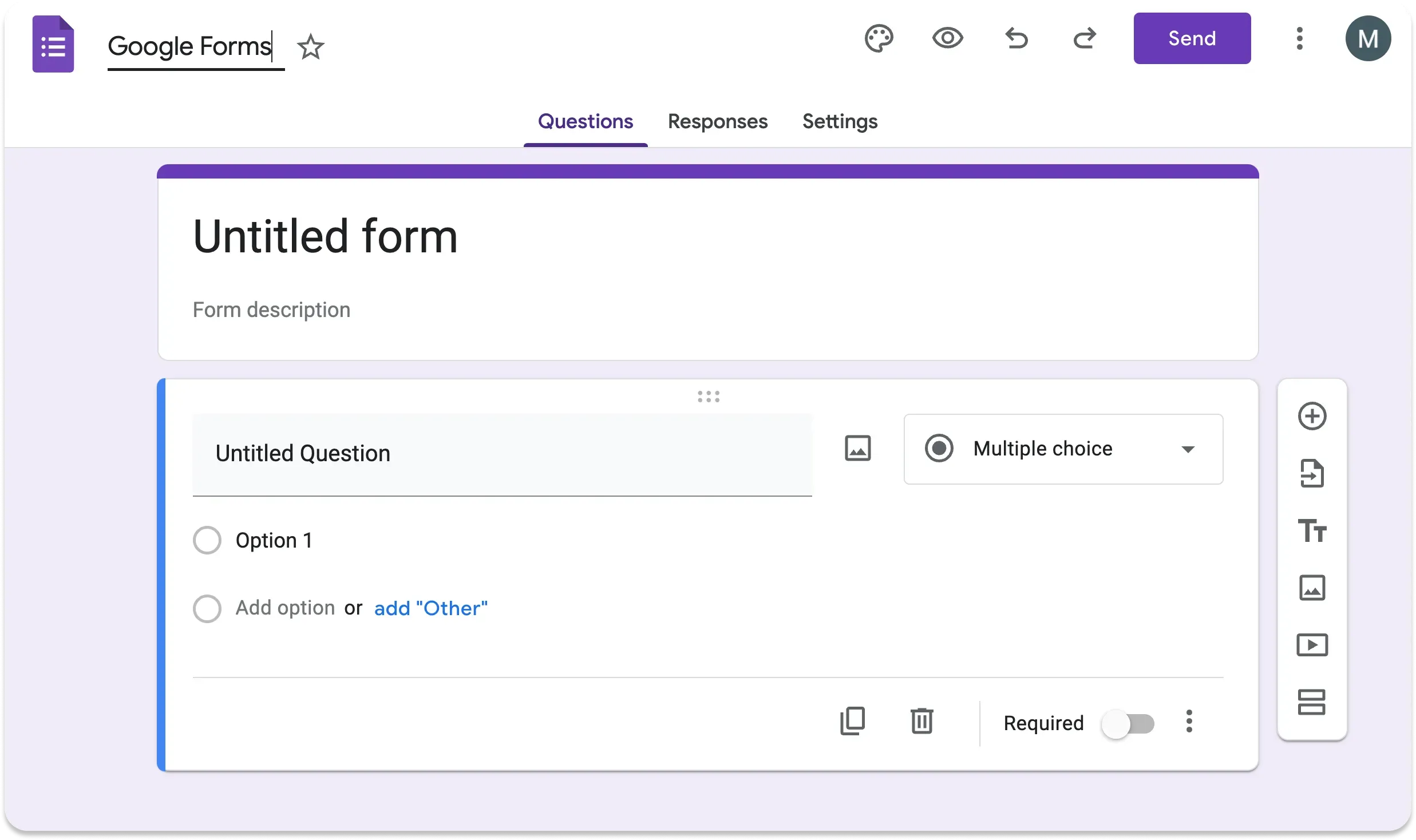Viewport: 1416px width, 840px height.
Task: Add an "Other" option via the link
Action: (431, 608)
